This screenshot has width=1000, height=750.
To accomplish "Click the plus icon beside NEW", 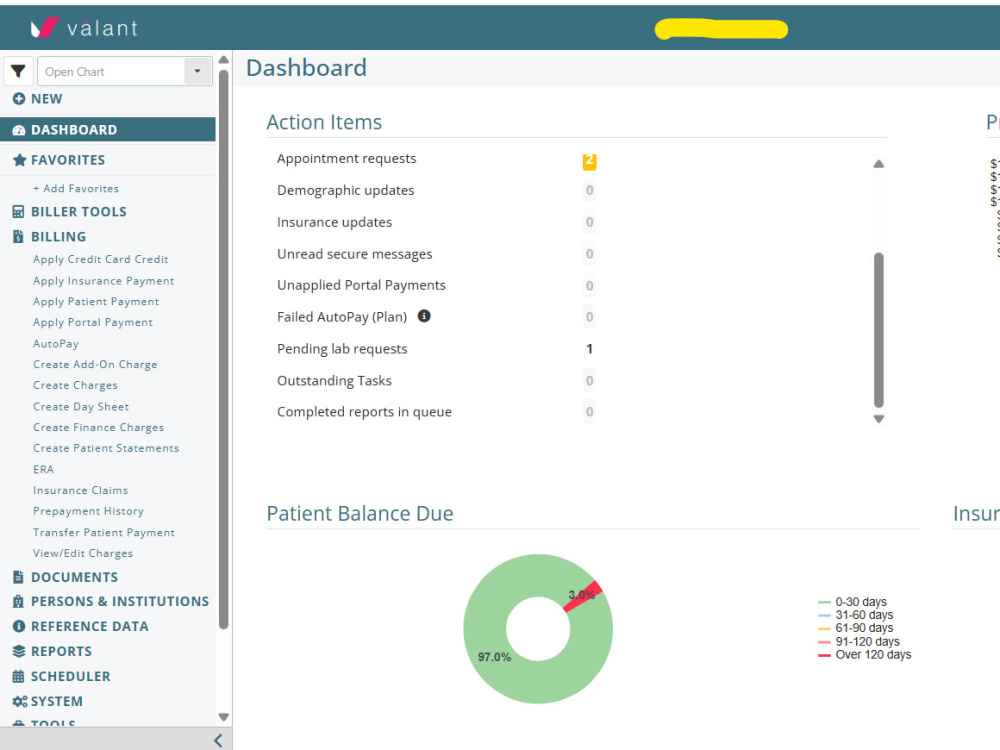I will coord(18,99).
